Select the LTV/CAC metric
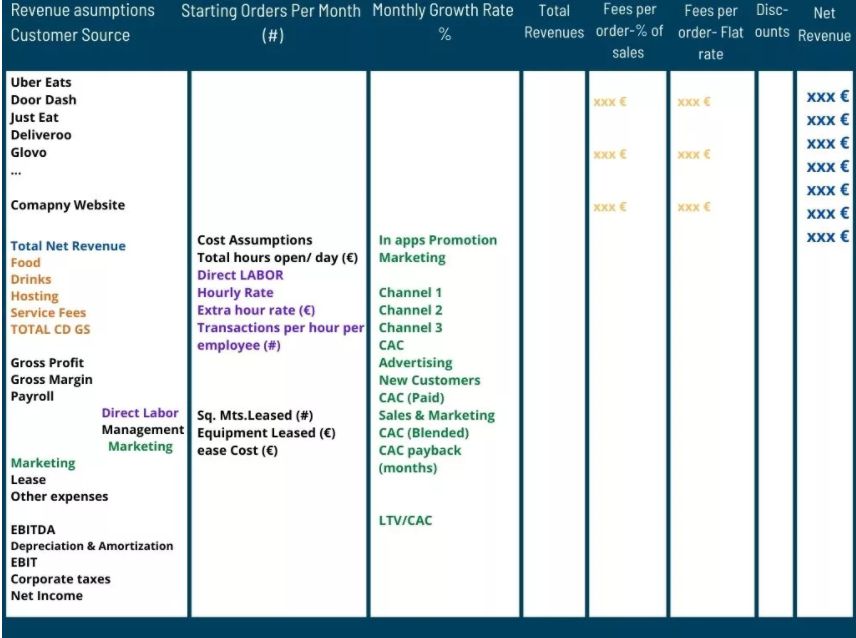This screenshot has width=856, height=638. click(405, 520)
